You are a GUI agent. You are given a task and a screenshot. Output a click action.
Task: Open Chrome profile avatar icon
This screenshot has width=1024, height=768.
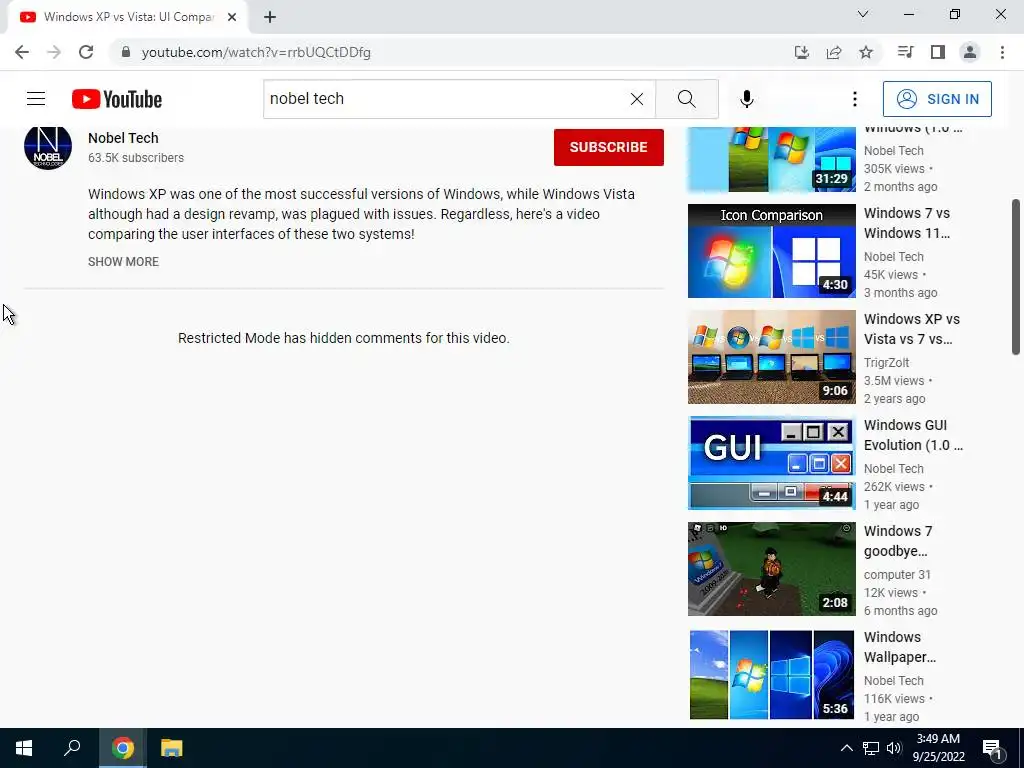pyautogui.click(x=970, y=52)
